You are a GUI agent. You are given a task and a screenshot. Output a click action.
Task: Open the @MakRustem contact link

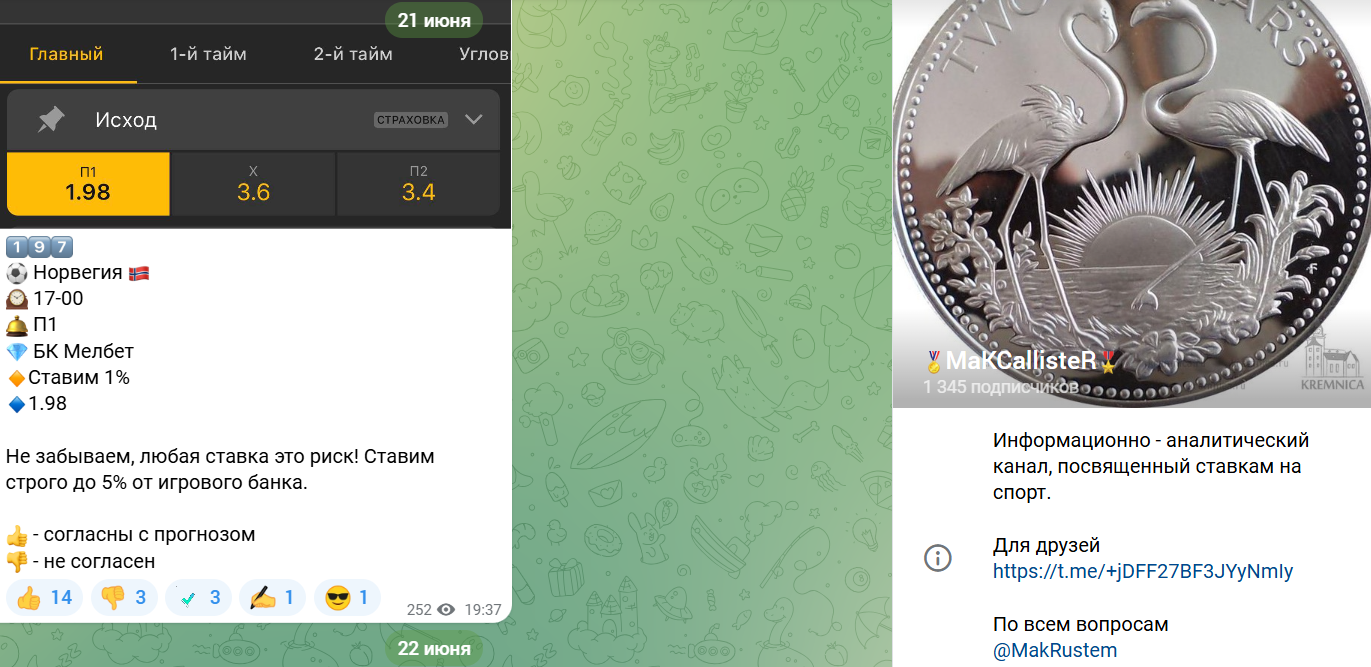coord(1055,651)
